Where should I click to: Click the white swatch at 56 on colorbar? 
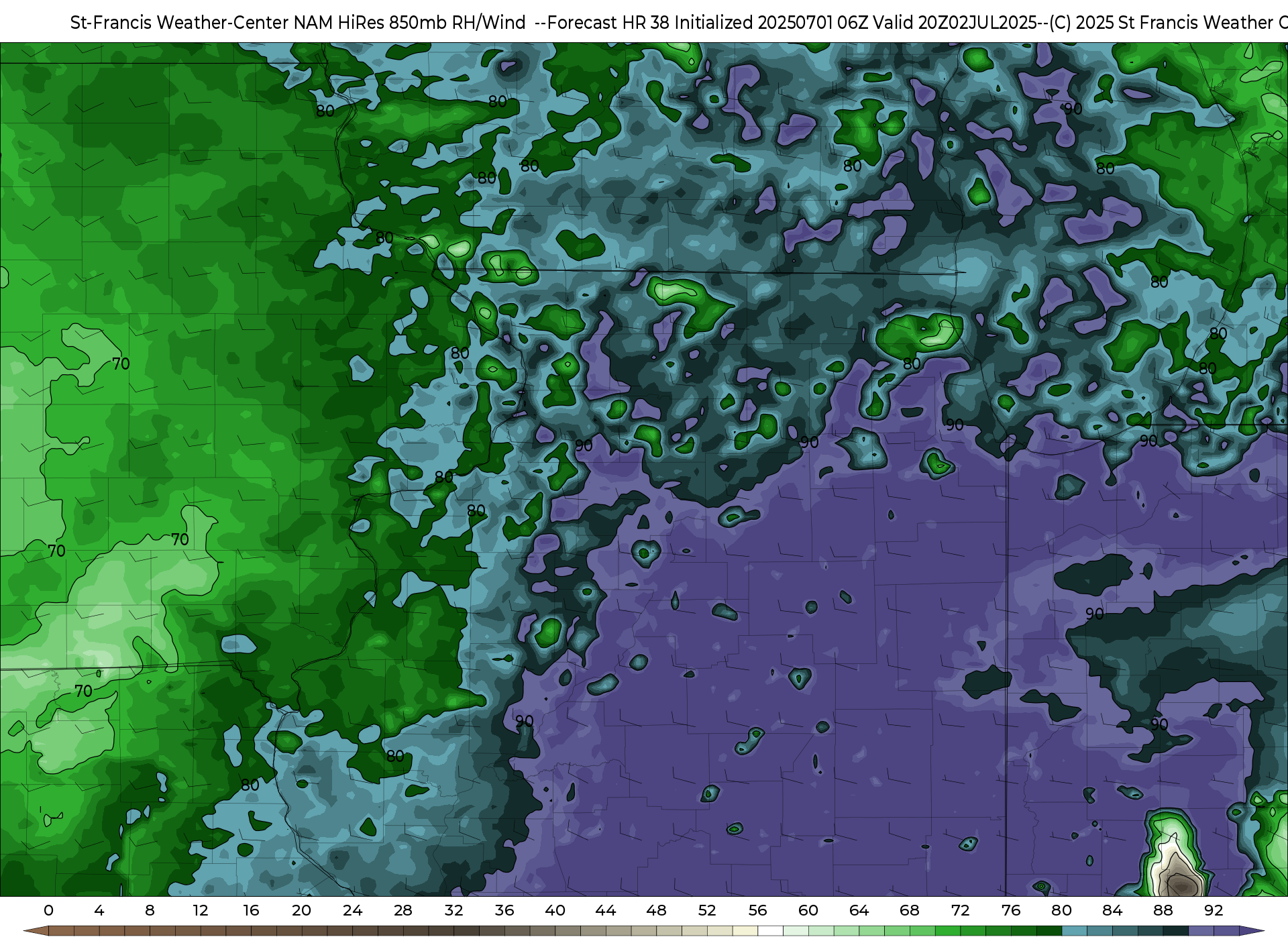[x=770, y=931]
